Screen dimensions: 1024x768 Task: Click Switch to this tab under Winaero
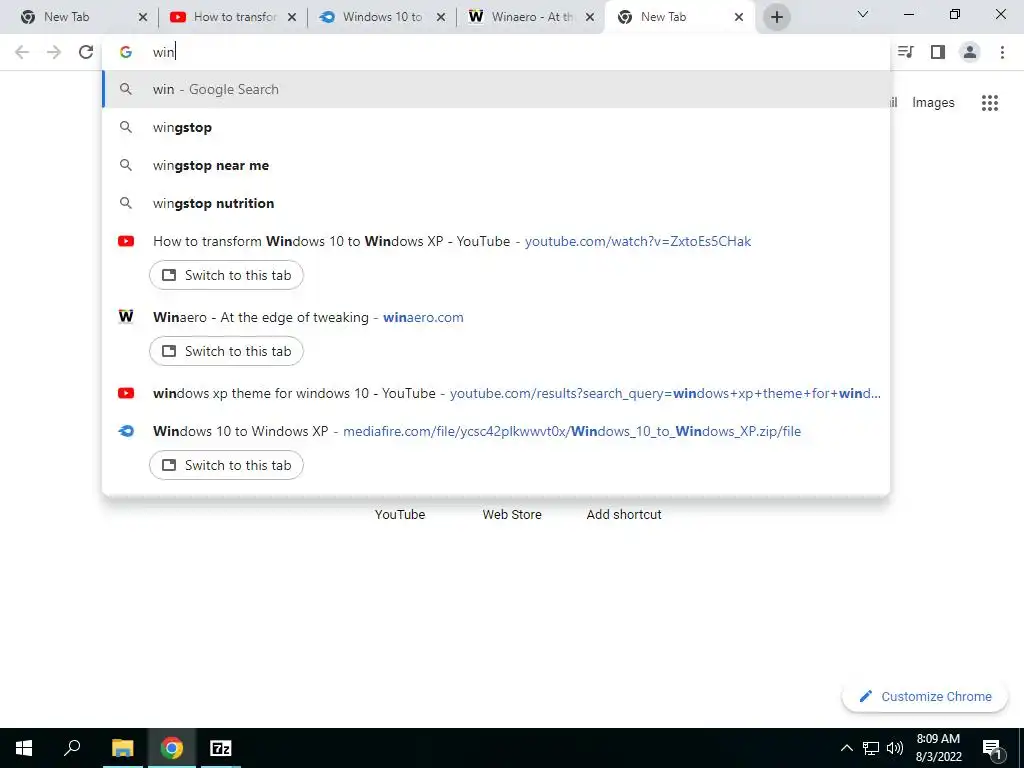[226, 351]
